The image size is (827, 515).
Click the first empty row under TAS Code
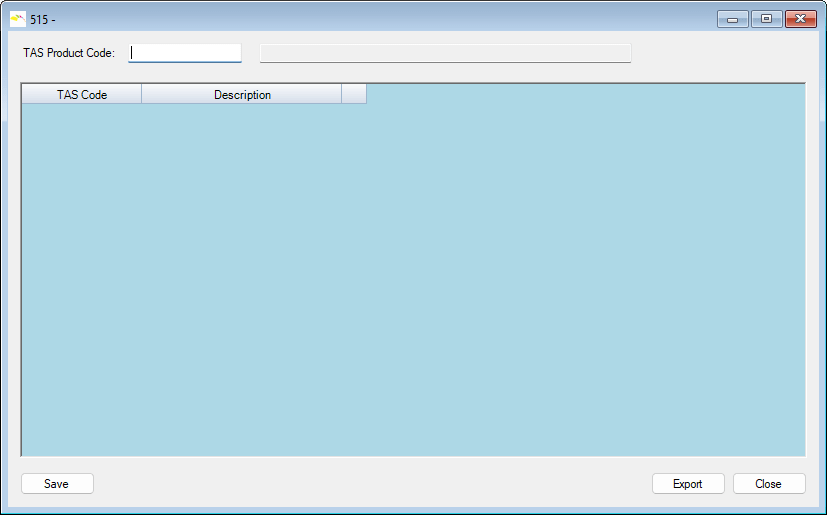[x=82, y=114]
